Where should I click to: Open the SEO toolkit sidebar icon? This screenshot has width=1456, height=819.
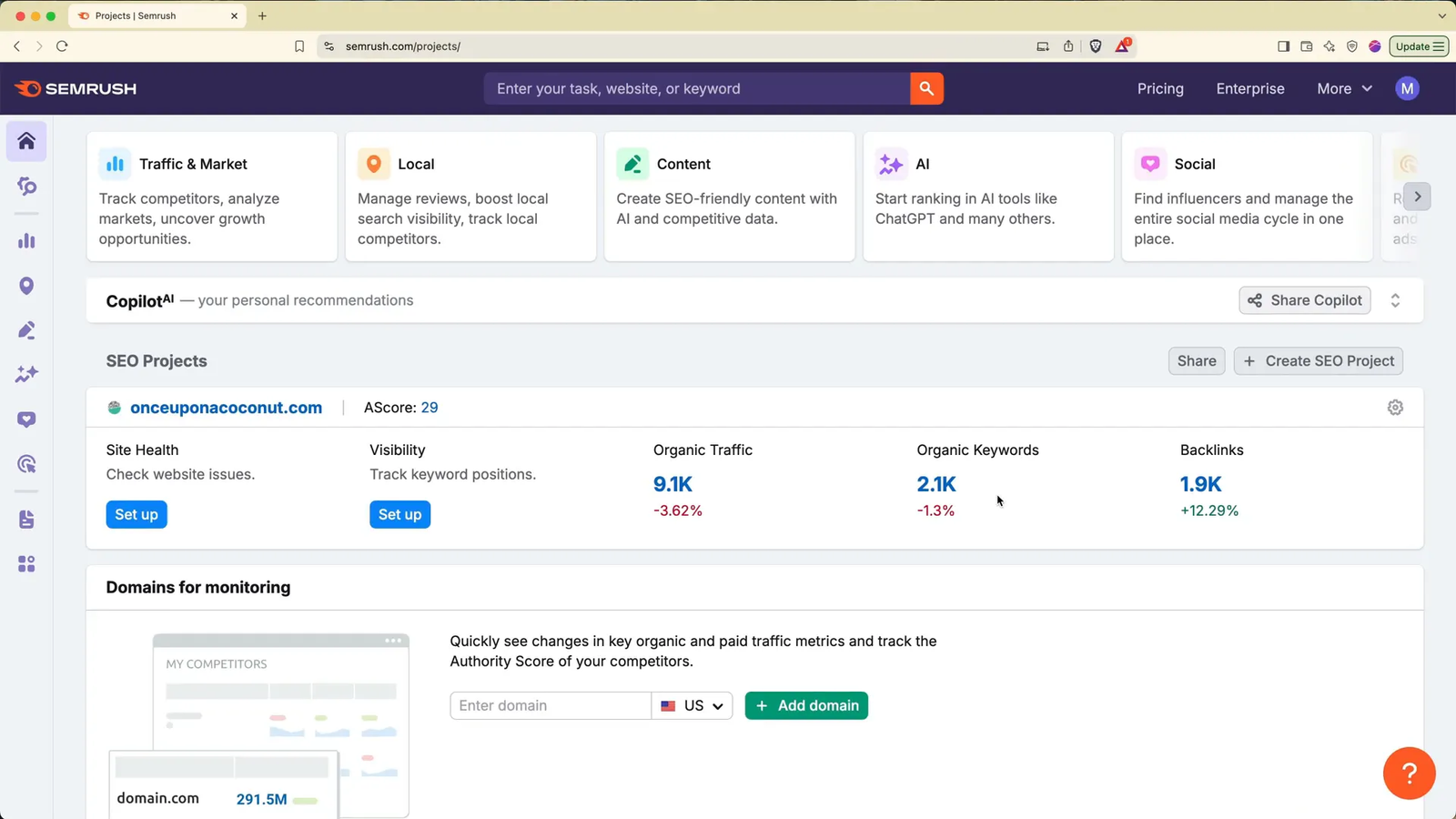(26, 187)
